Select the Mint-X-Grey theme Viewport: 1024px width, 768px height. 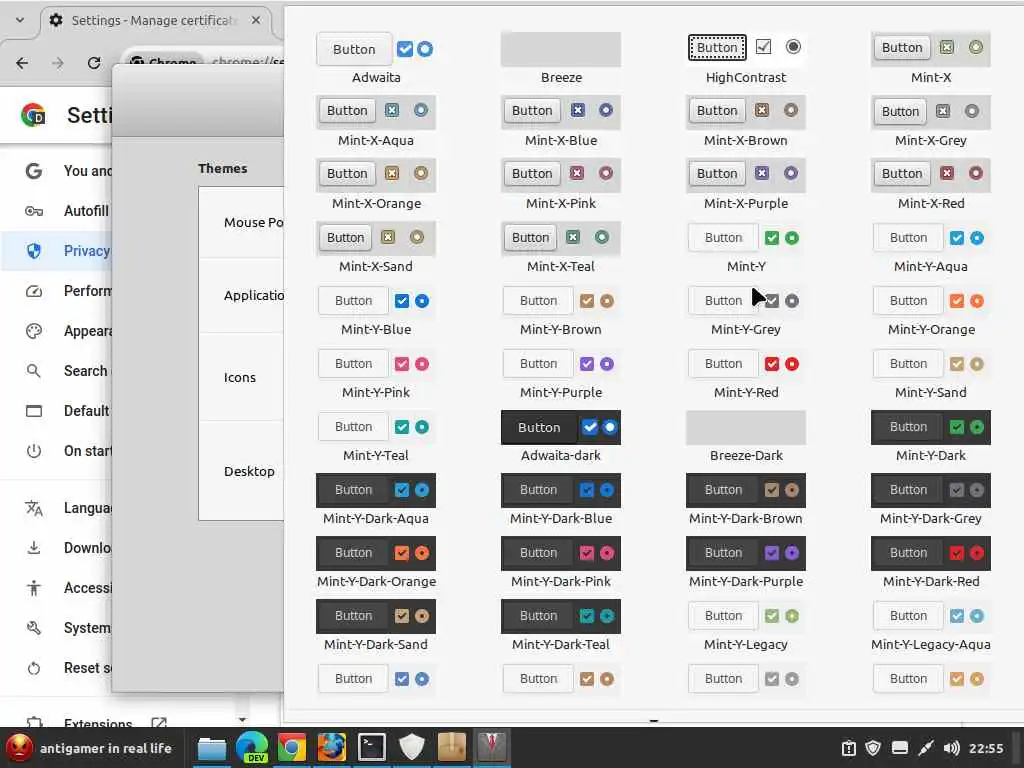click(x=931, y=122)
